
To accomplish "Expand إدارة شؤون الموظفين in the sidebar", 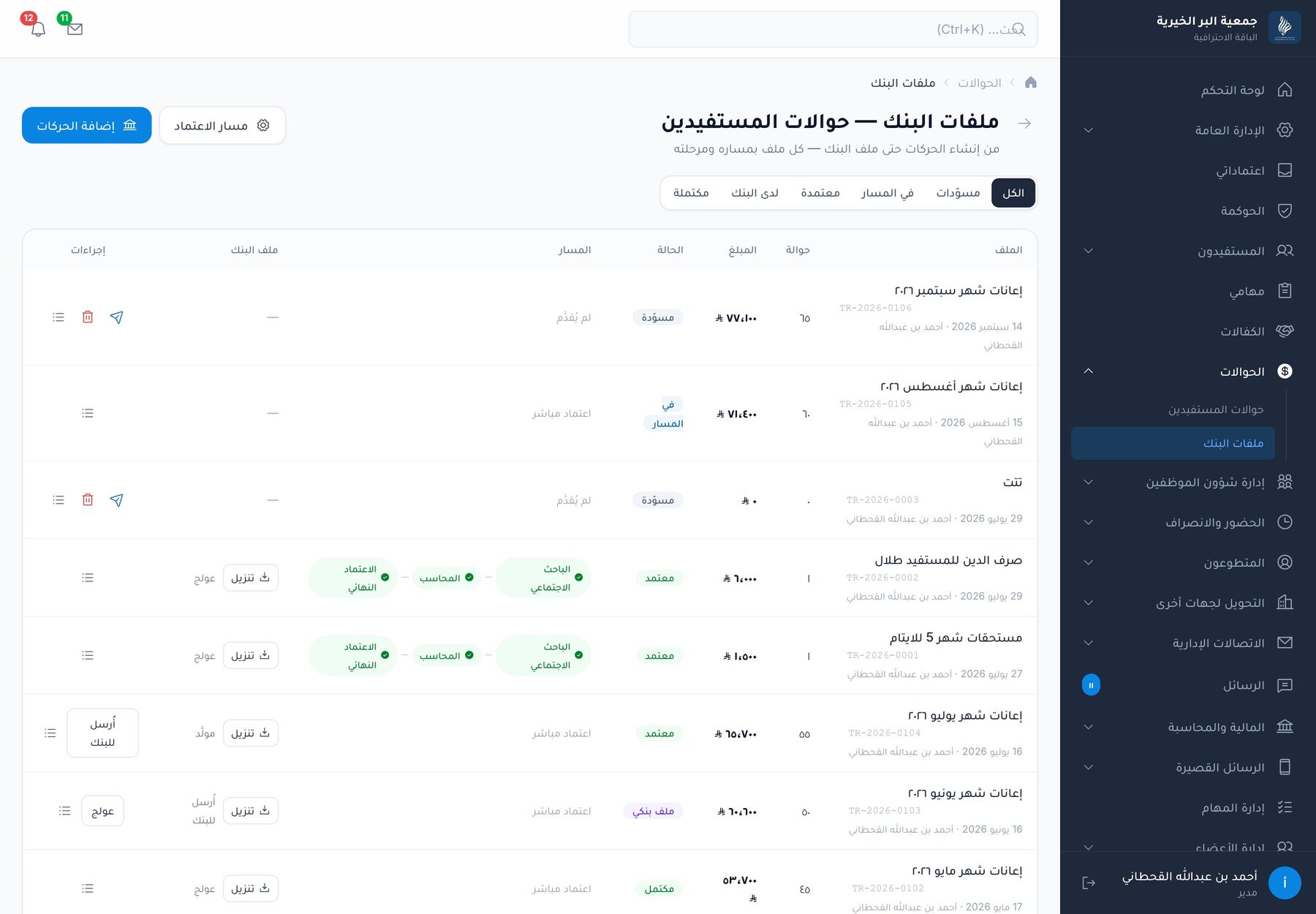I will (x=1184, y=482).
